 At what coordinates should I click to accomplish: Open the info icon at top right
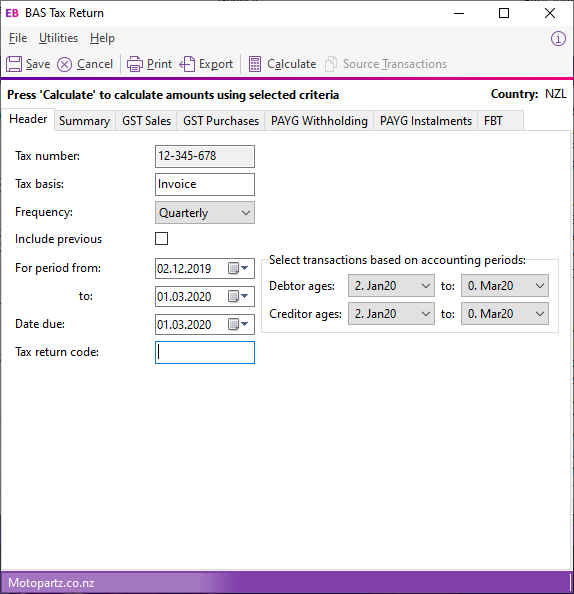click(558, 39)
